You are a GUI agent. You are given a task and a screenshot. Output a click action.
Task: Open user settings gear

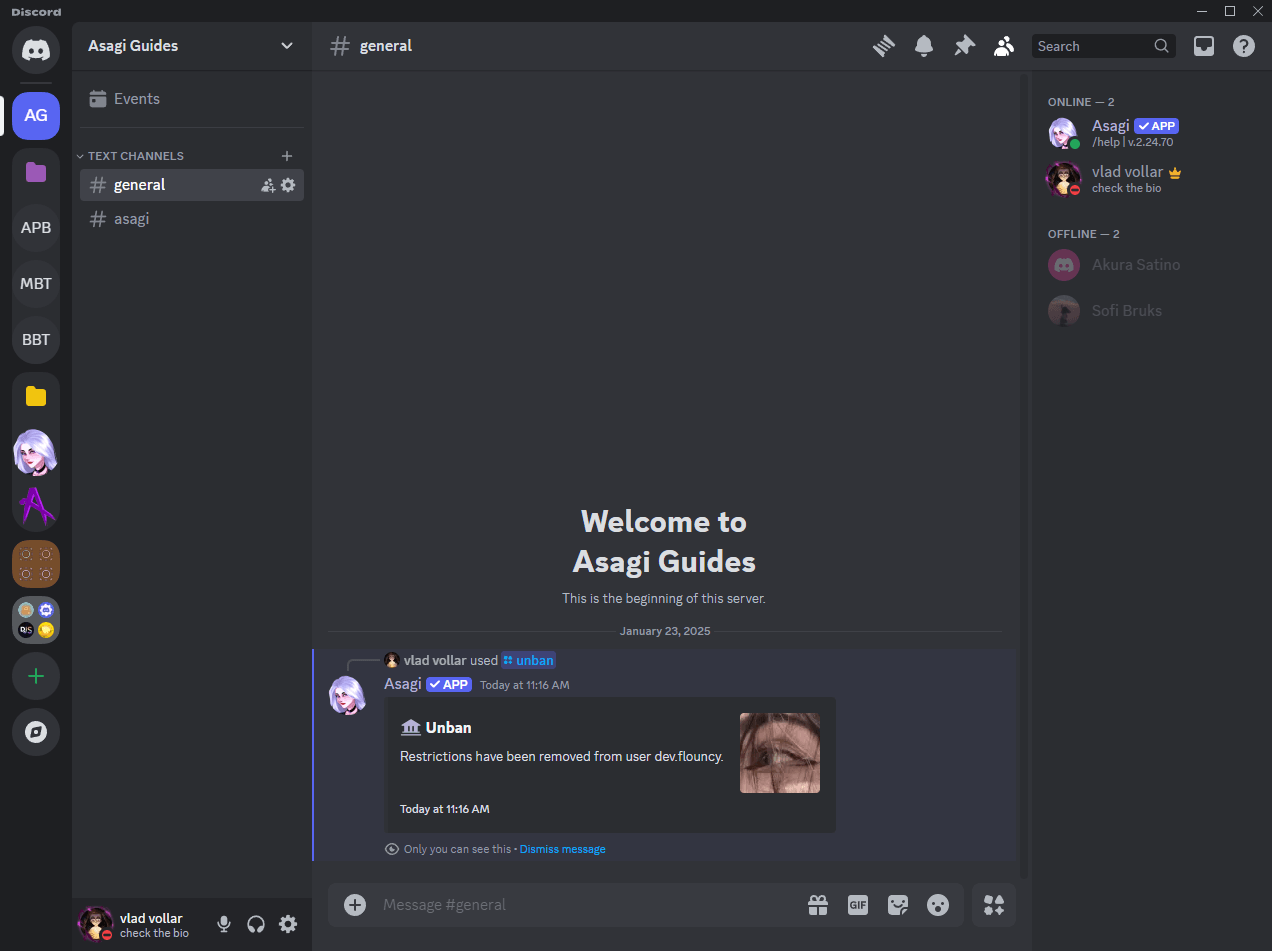click(x=288, y=924)
